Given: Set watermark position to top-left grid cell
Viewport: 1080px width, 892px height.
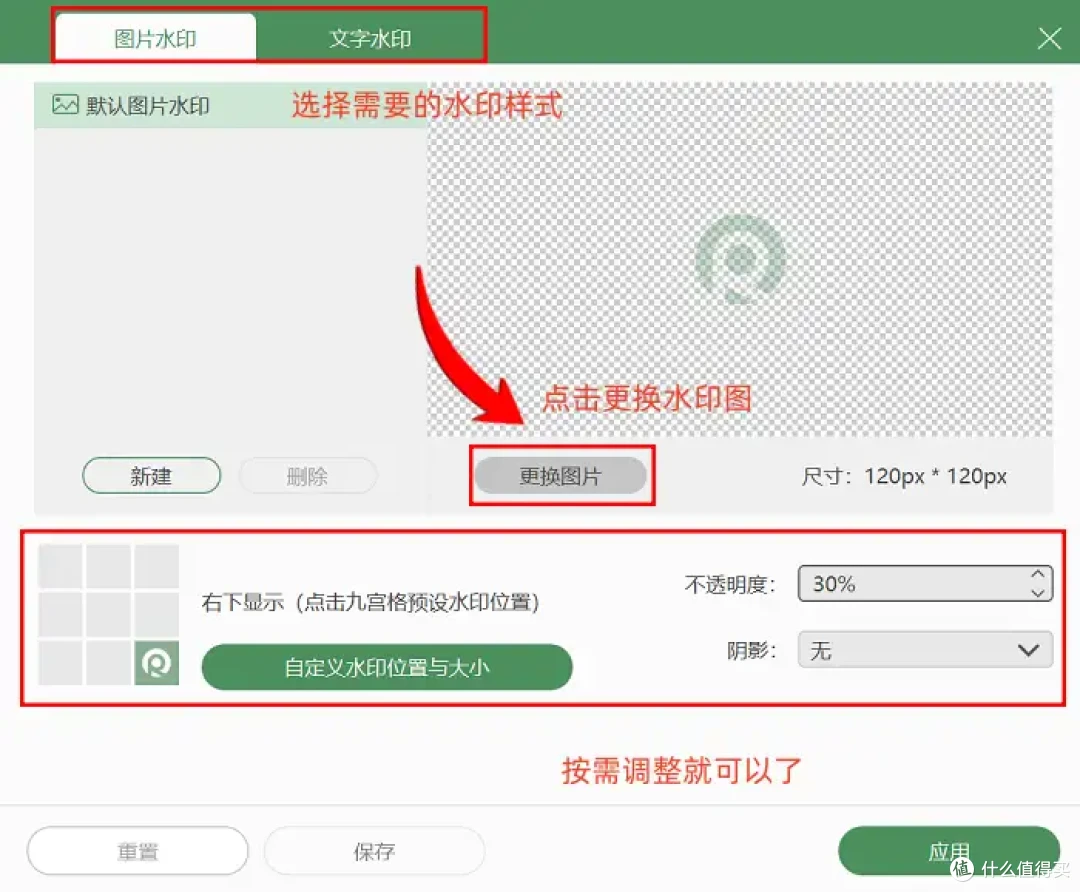Looking at the screenshot, I should point(61,566).
